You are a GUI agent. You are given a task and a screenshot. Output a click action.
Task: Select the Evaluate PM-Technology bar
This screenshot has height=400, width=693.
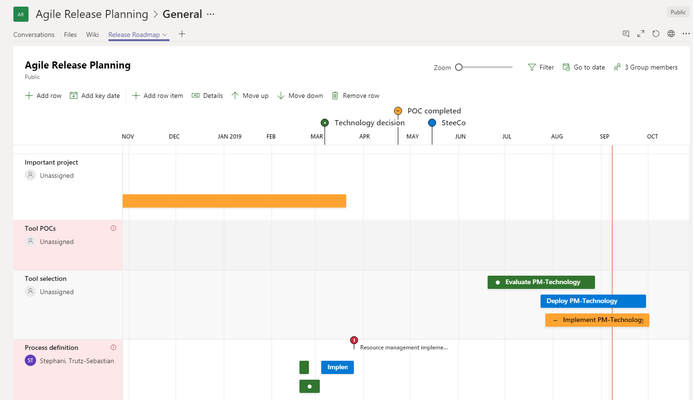pyautogui.click(x=541, y=282)
